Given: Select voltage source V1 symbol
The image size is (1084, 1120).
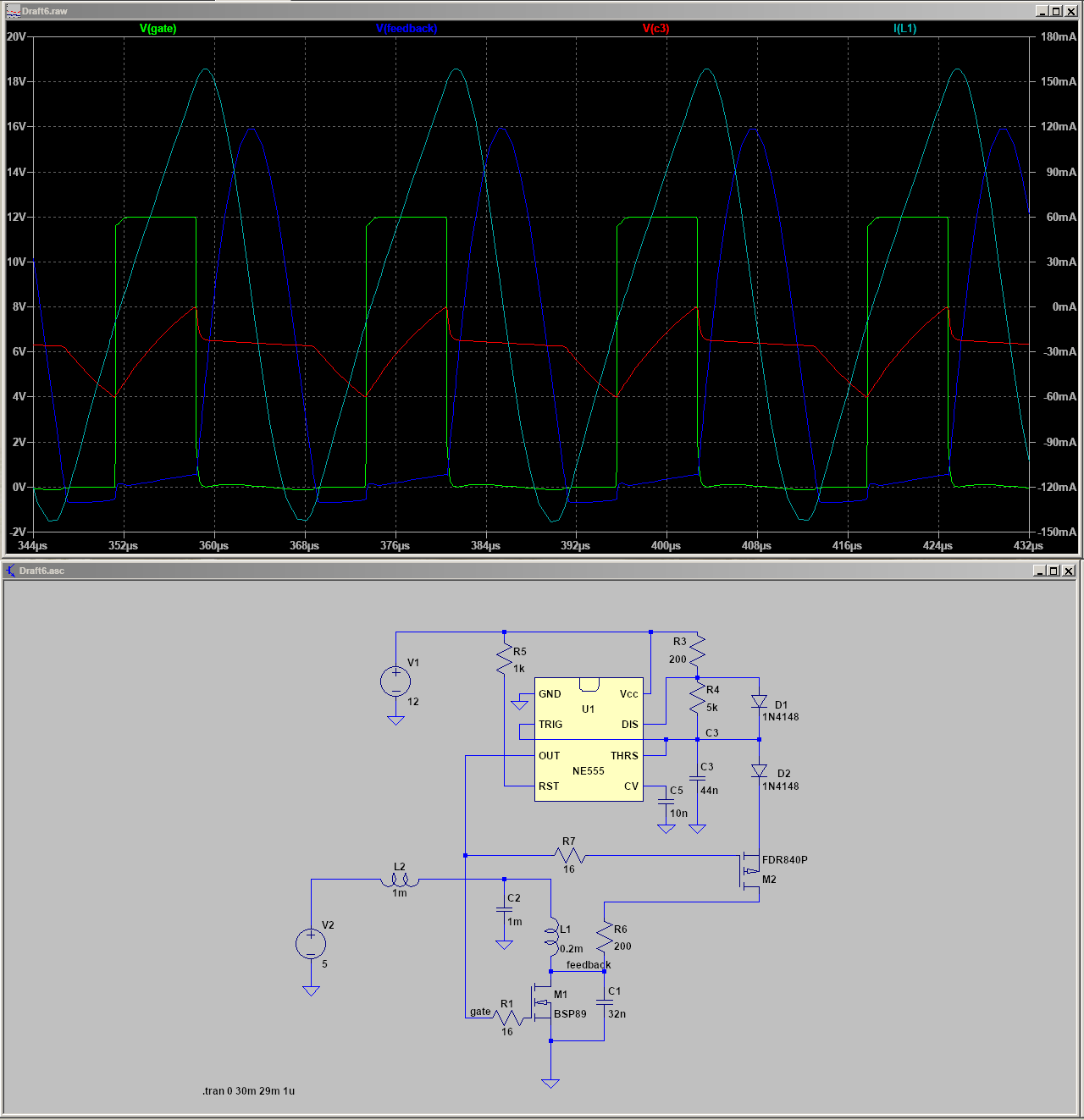Looking at the screenshot, I should click(395, 681).
